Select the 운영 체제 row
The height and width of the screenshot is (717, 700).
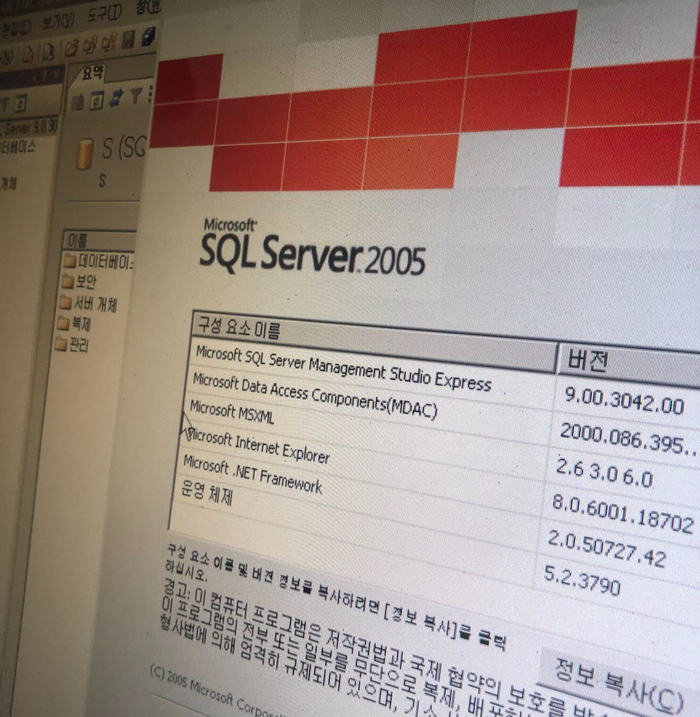[207, 492]
